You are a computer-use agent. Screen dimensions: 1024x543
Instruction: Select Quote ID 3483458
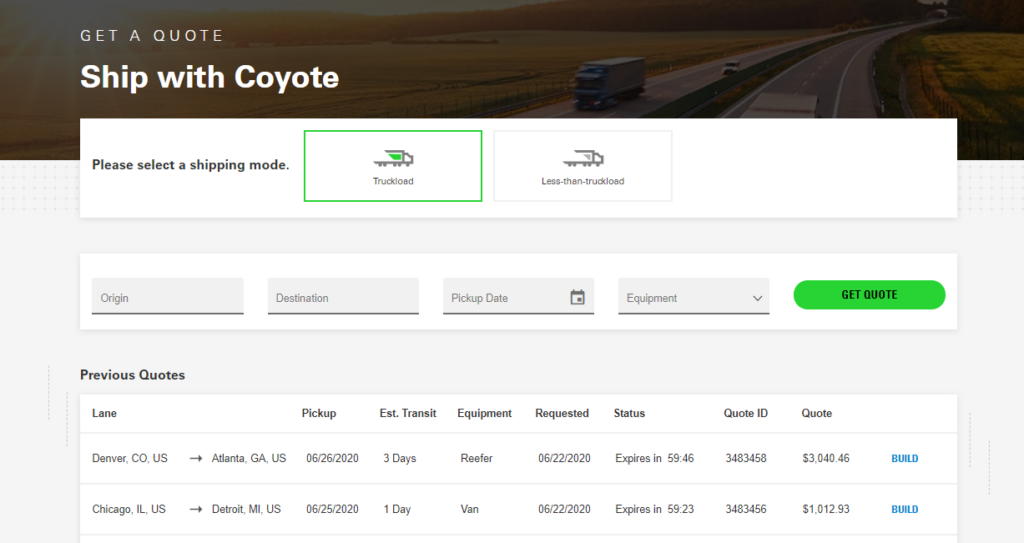click(x=745, y=459)
